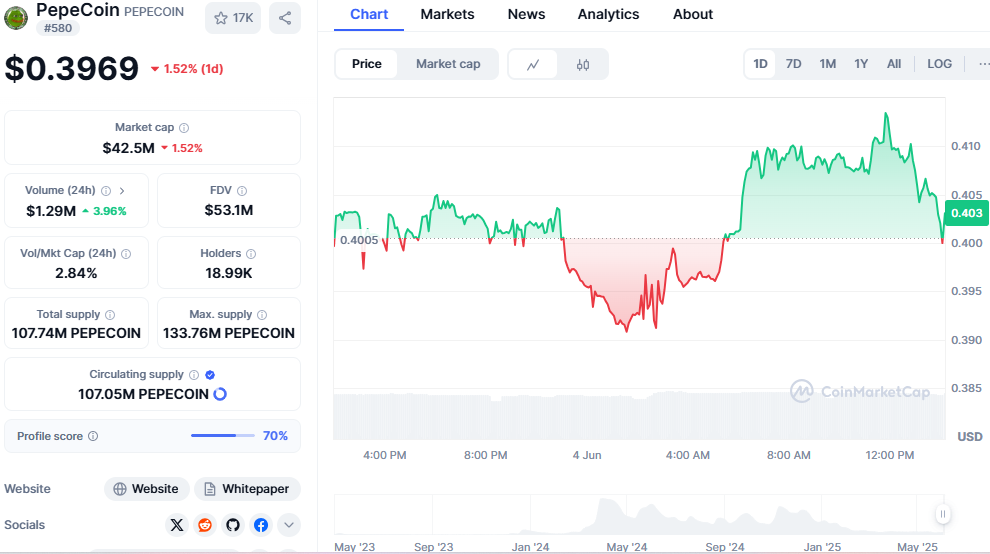Set chart range to 1M
The image size is (990, 554).
click(828, 64)
